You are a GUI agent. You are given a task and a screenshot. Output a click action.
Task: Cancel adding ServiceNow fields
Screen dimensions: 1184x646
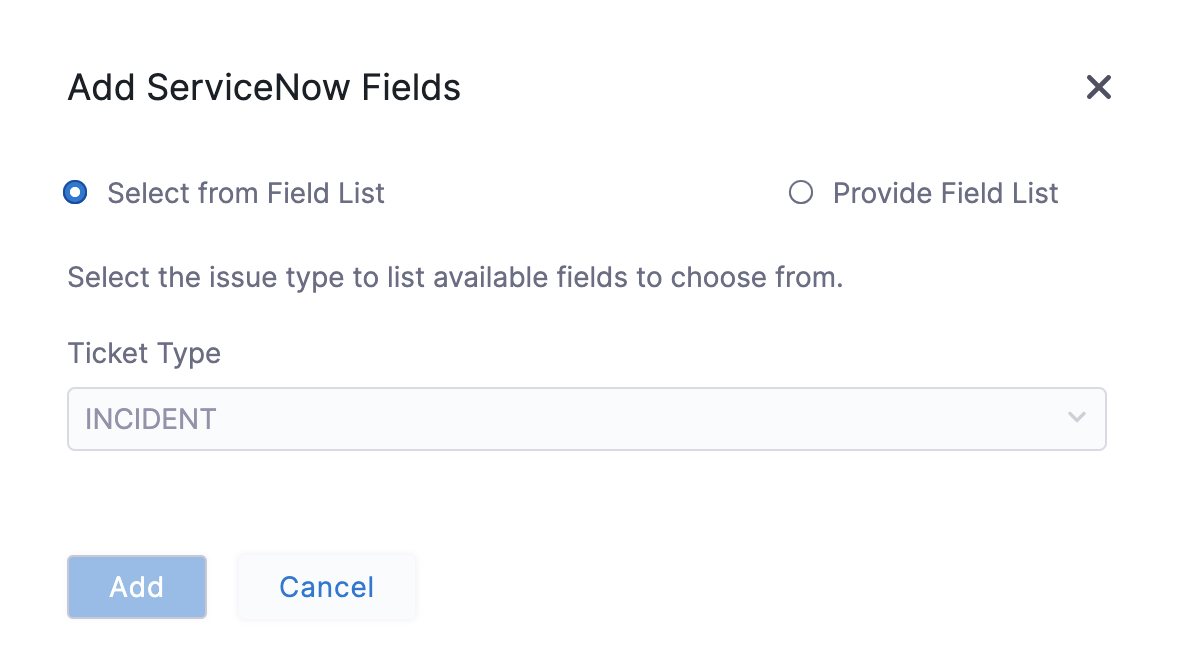point(326,587)
